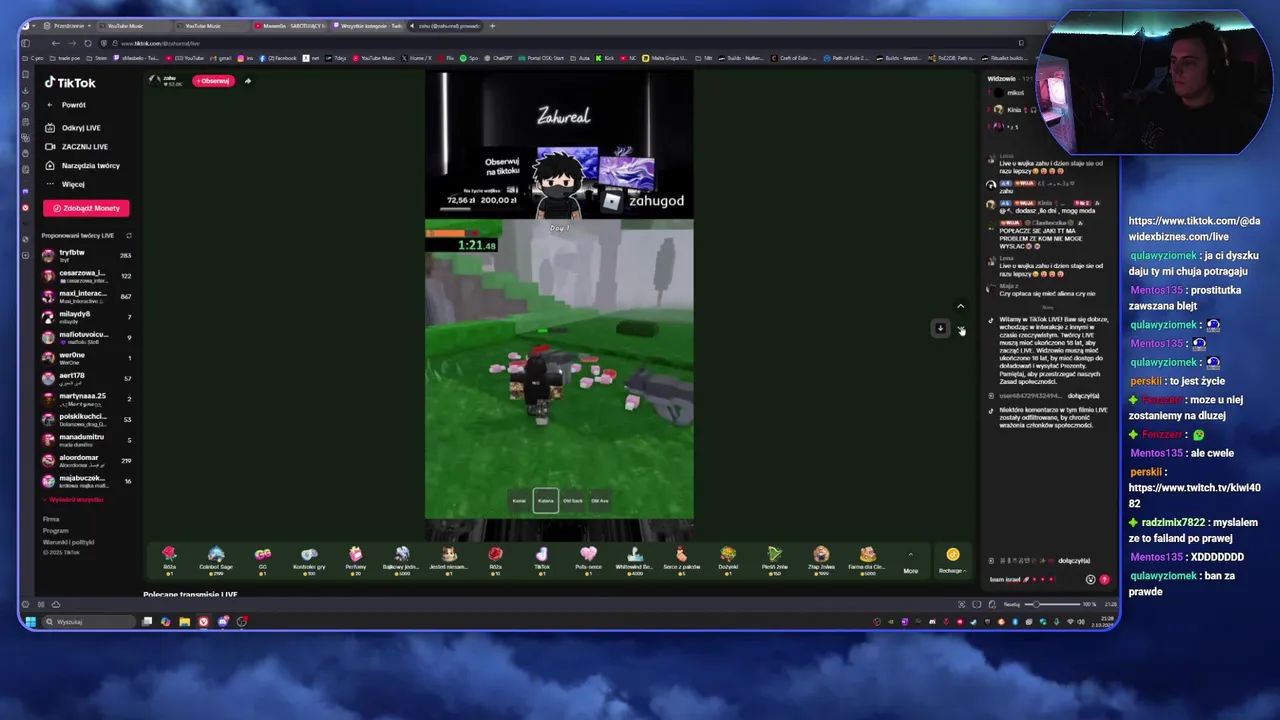Image resolution: width=1280 pixels, height=720 pixels.
Task: Follow streamer with Obserwuj button
Action: coord(212,81)
